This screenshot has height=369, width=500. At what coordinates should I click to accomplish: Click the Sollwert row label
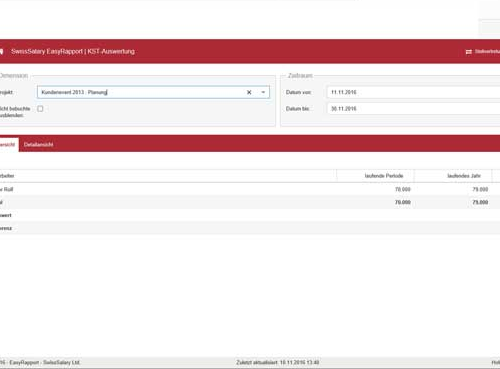click(x=6, y=215)
